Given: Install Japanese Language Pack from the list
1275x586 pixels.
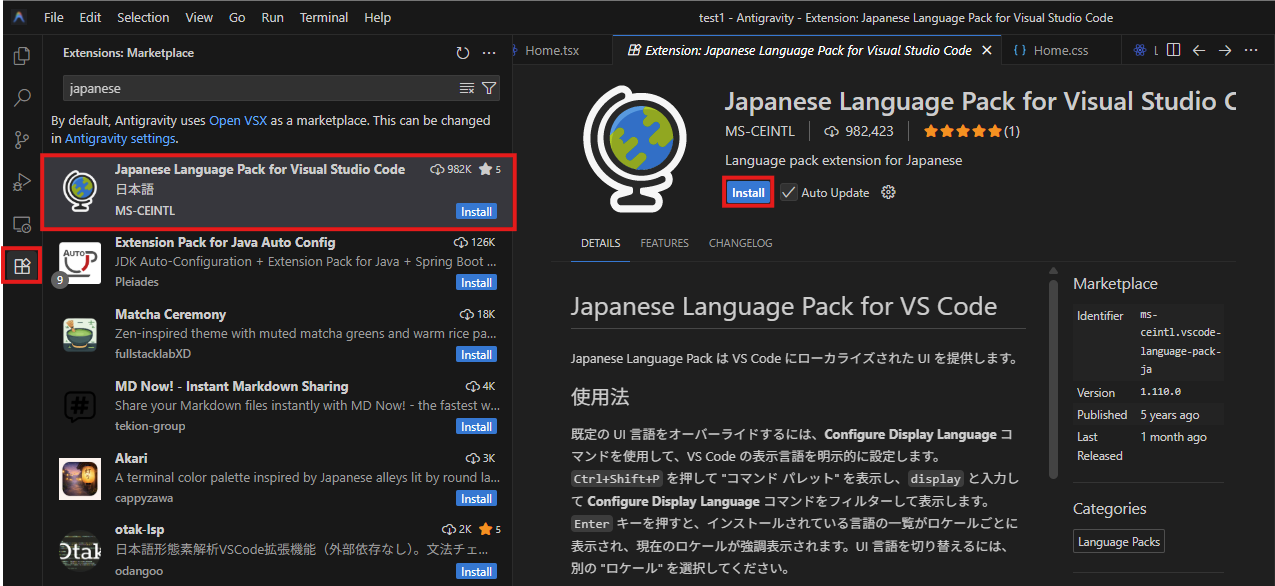Looking at the screenshot, I should 476,211.
